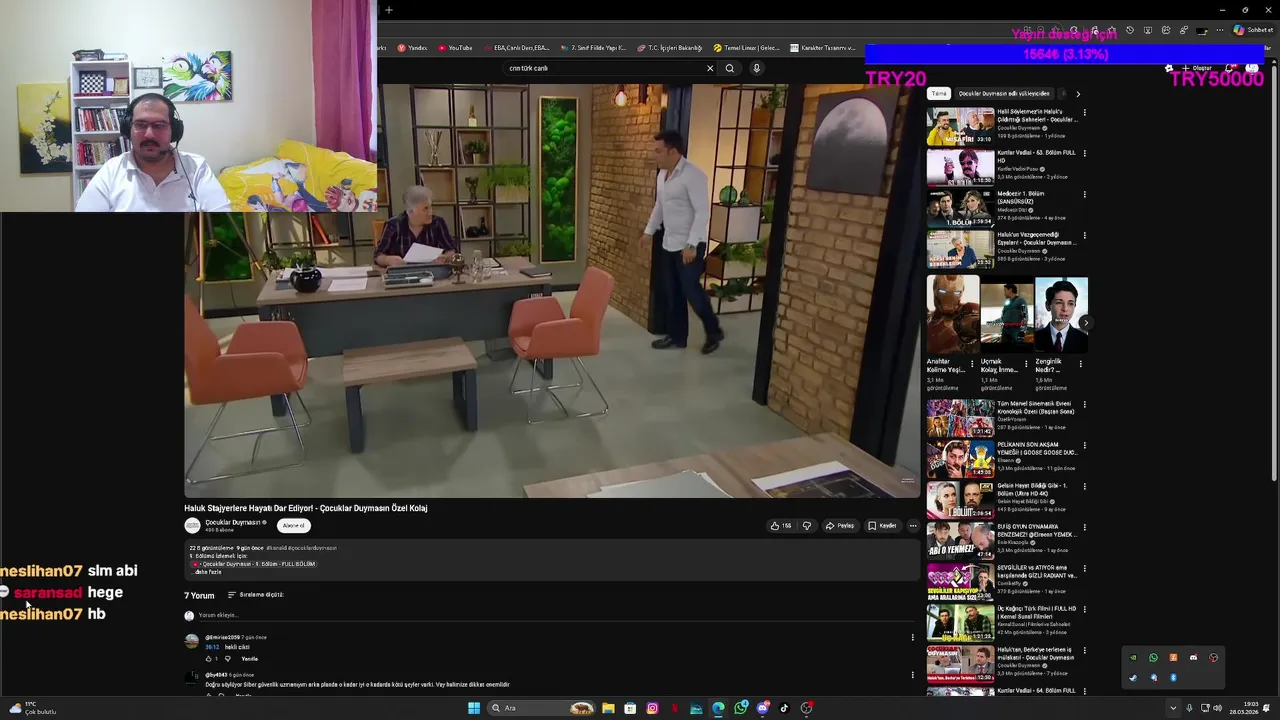1280x720 pixels.
Task: Expand the description with daha fazla
Action: 208,572
